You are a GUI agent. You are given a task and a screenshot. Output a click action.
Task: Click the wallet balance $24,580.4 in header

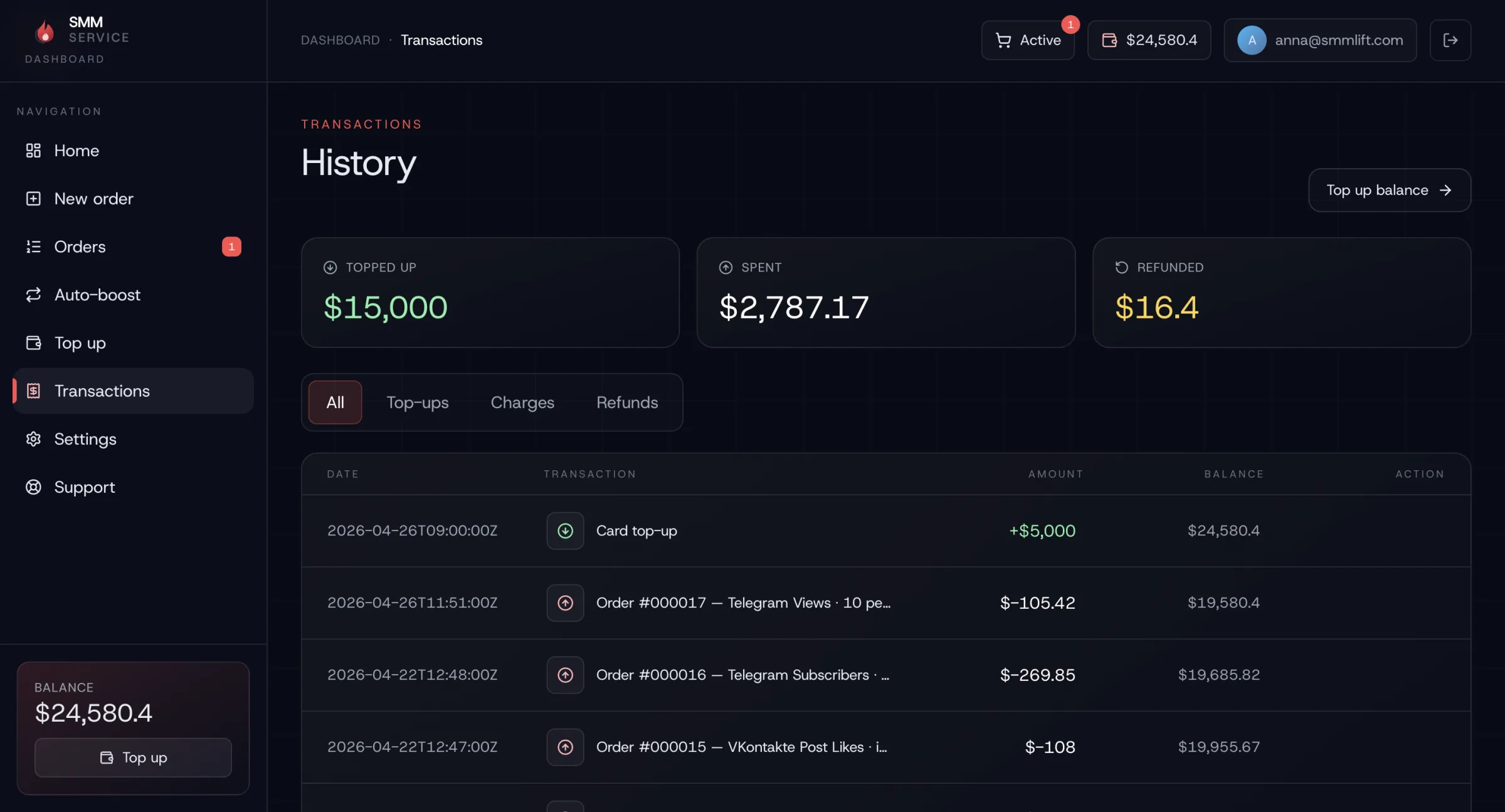coord(1149,40)
